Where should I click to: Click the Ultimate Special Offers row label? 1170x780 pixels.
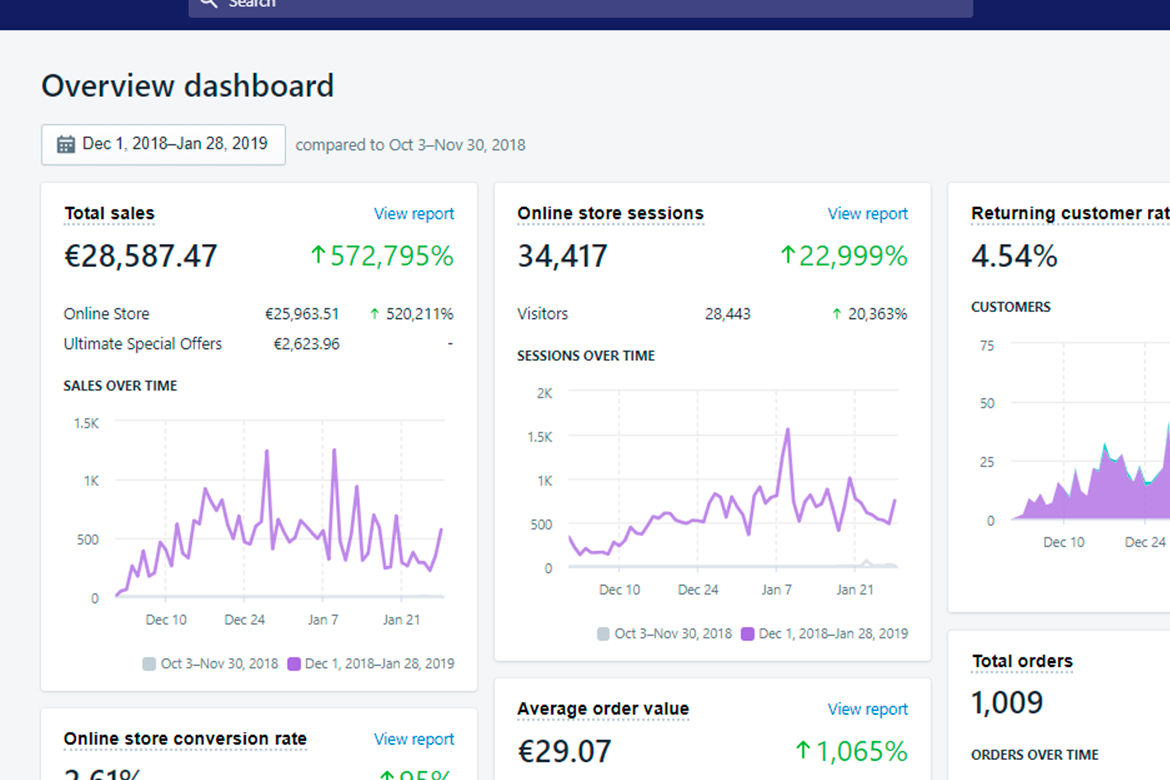[x=143, y=344]
